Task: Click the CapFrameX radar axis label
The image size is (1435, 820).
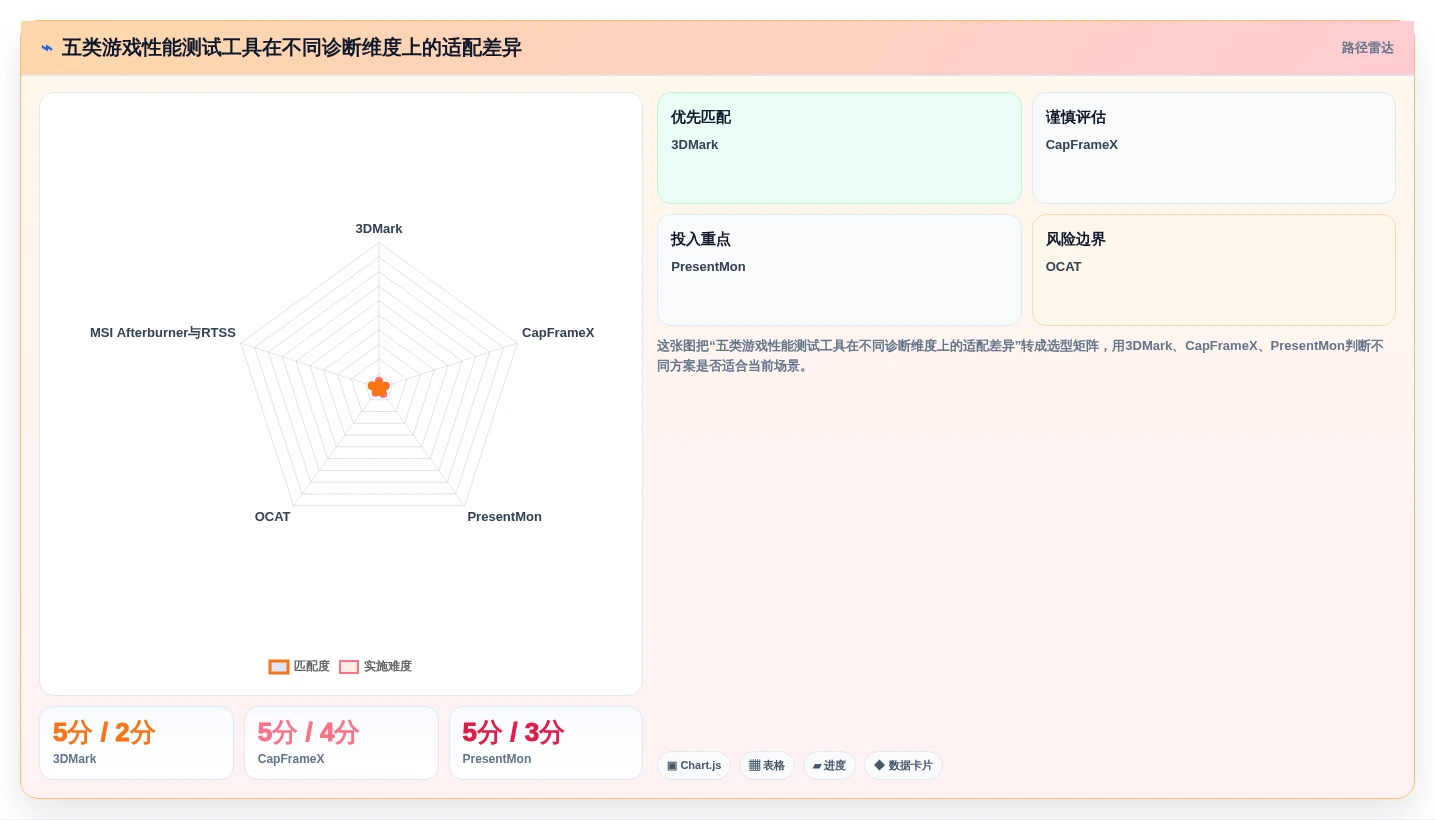Action: tap(558, 333)
